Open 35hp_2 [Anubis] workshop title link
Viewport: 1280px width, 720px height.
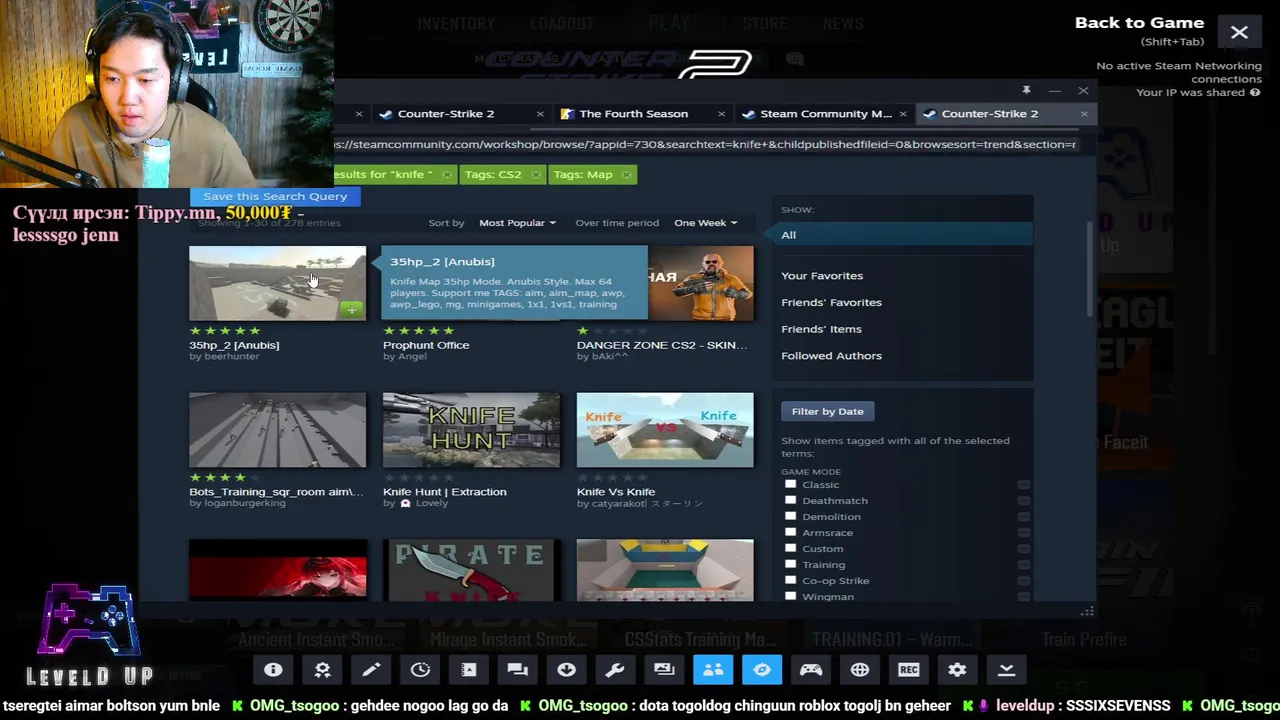coord(234,345)
